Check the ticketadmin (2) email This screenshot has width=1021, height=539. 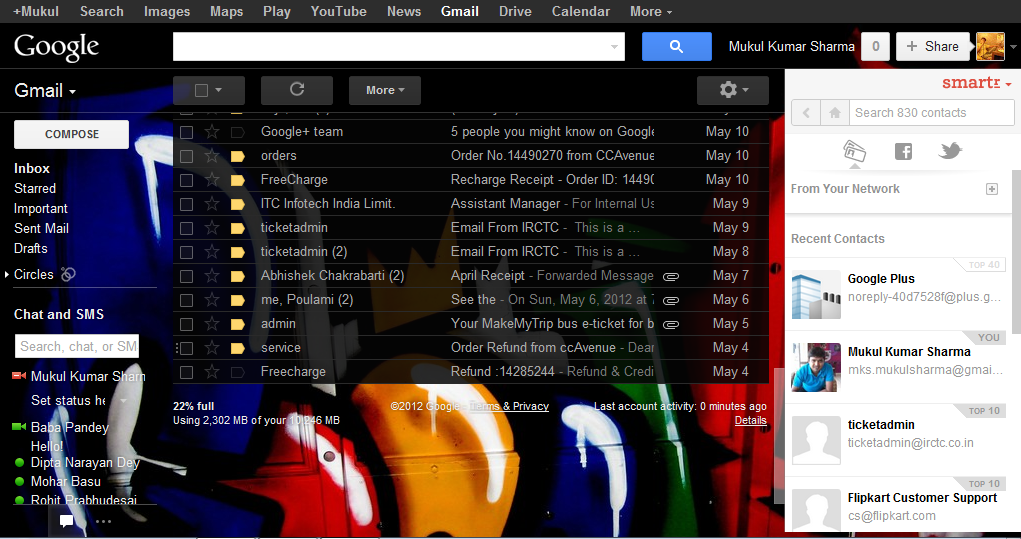186,253
